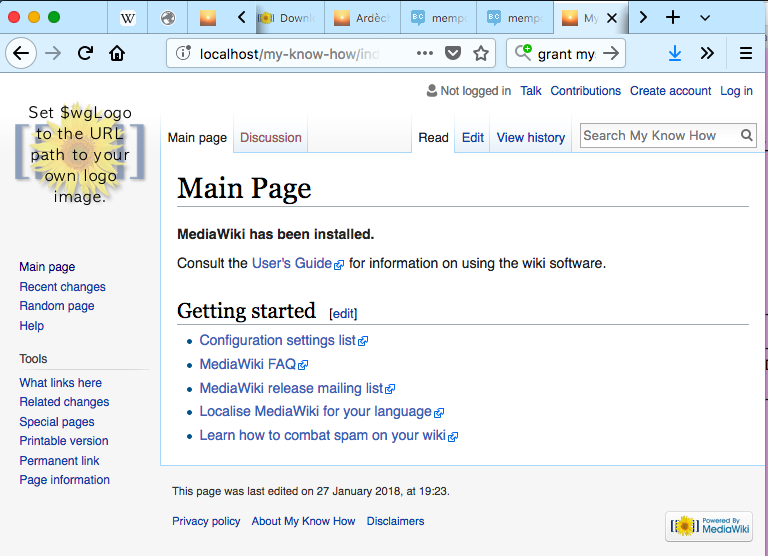Select the Main page namespace tab

click(x=197, y=138)
